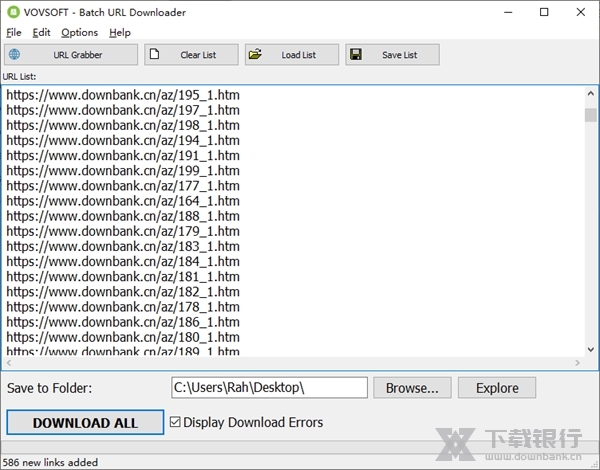600x470 pixels.
Task: Click the horizontal scrollbar right arrow
Action: point(577,362)
